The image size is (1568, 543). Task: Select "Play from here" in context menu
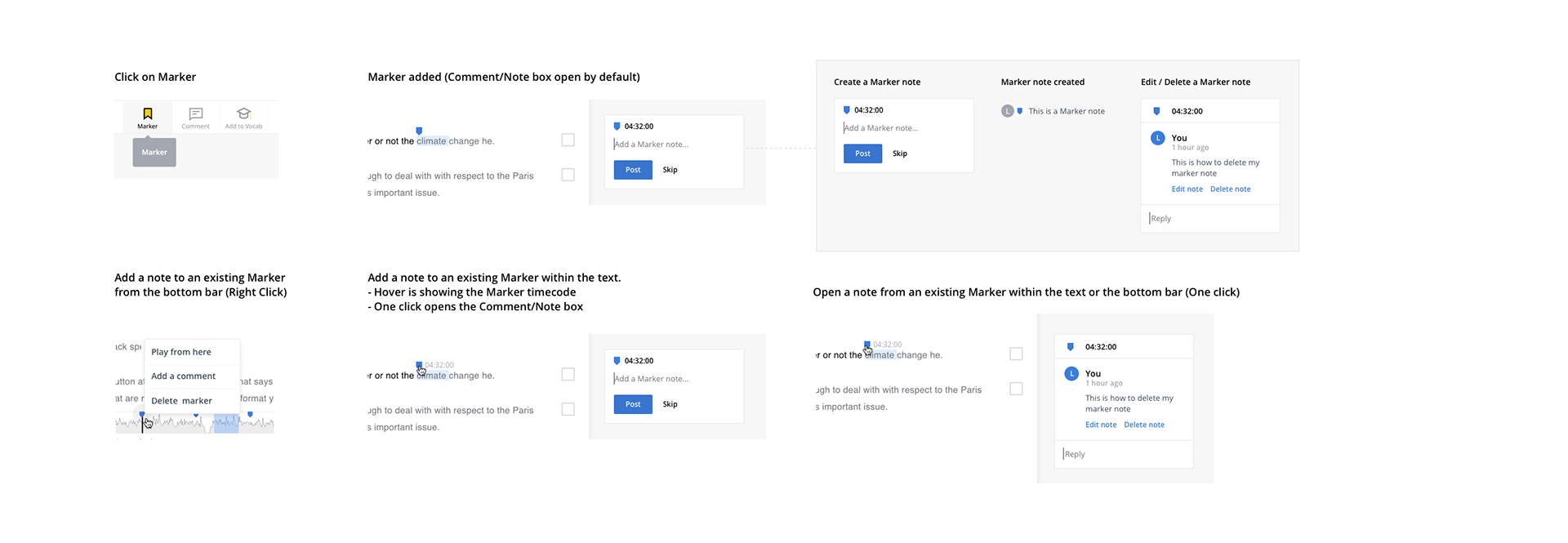pyautogui.click(x=181, y=352)
